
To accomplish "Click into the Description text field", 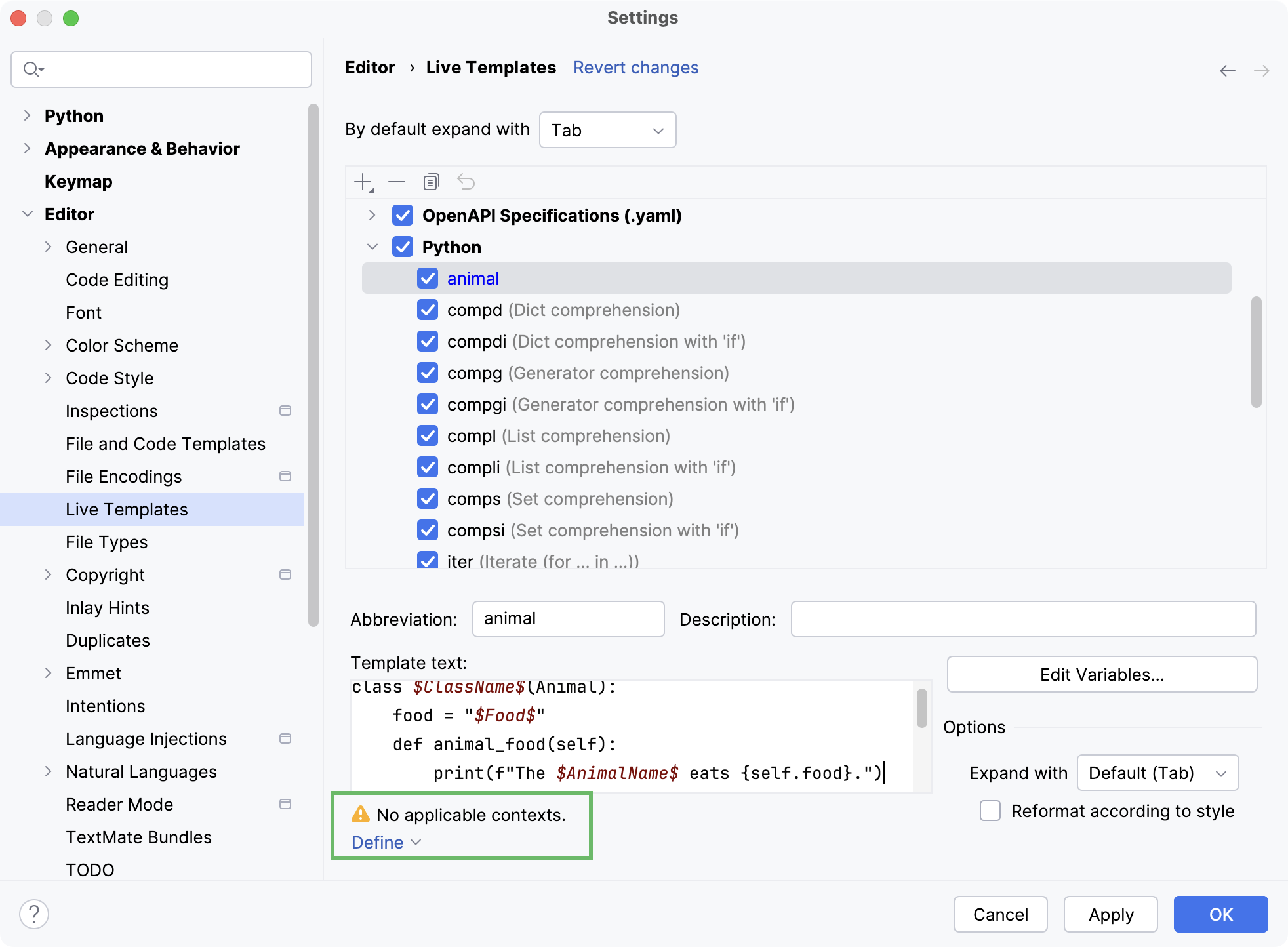I will [1022, 619].
